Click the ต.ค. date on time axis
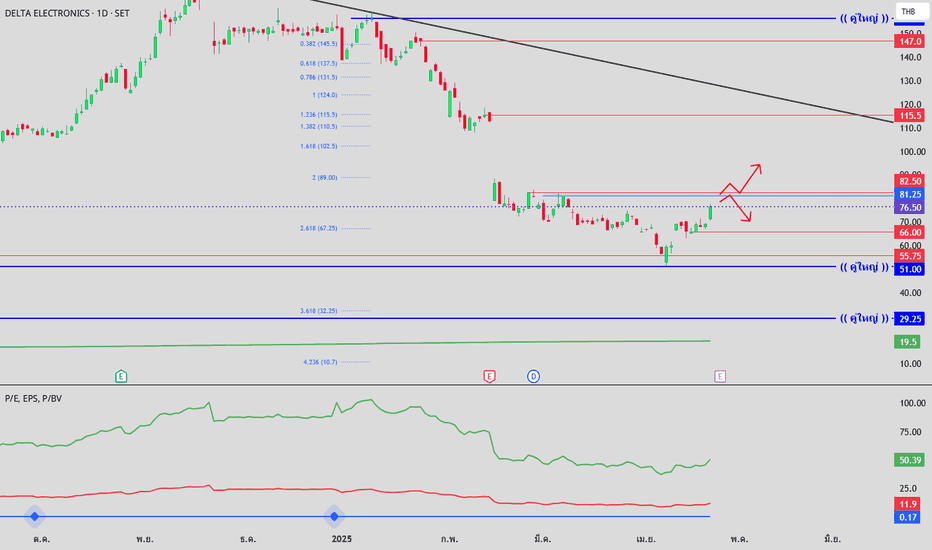Viewport: 932px width, 550px height. point(42,539)
